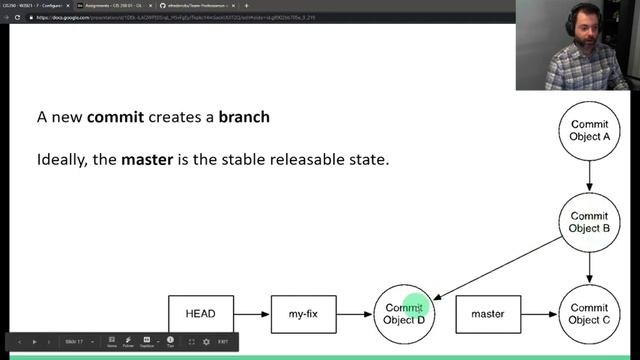Open a new browser tab
Viewport: 640px width, 360px height.
[246, 6]
